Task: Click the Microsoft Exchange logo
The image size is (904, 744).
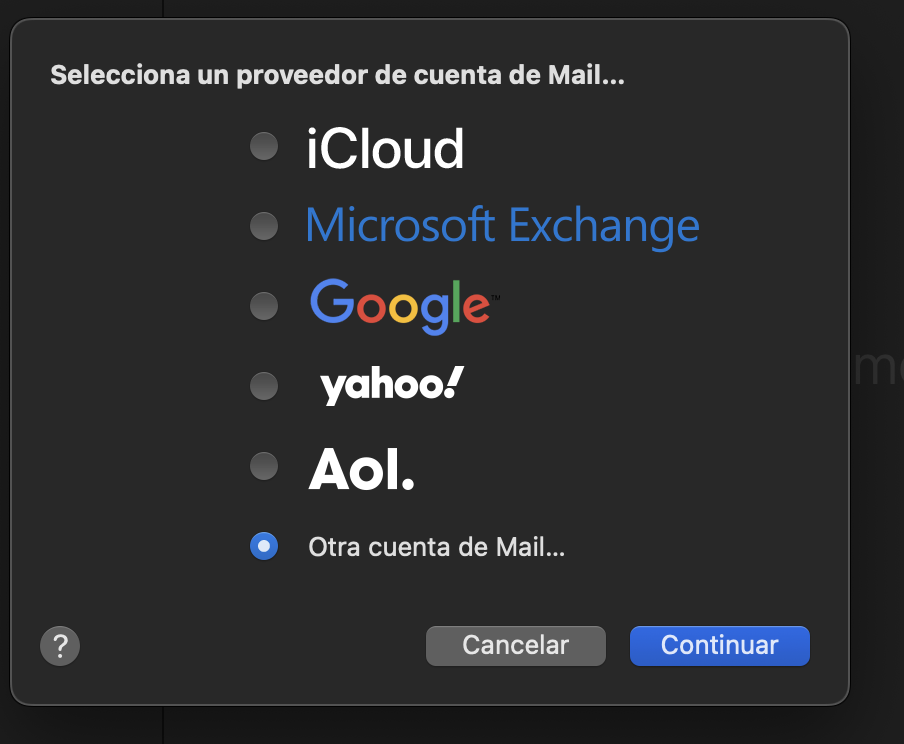Action: (502, 225)
